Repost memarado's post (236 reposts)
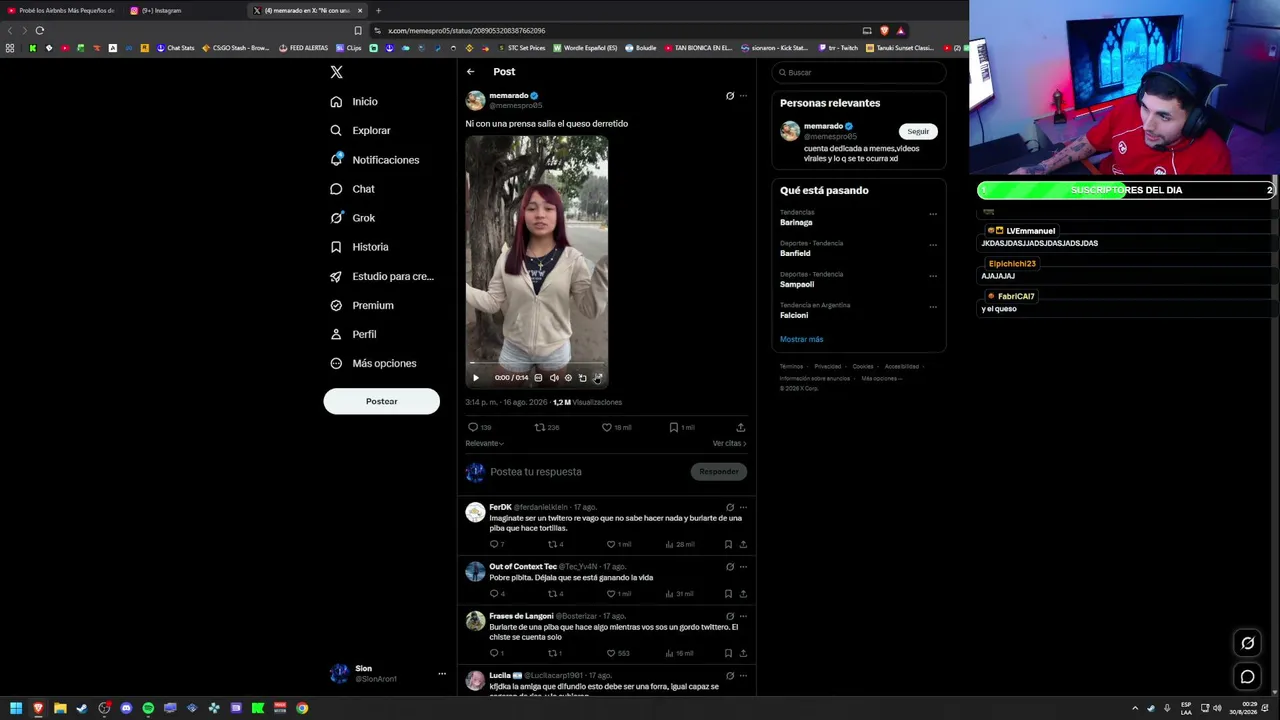Image resolution: width=1280 pixels, height=720 pixels. (x=546, y=427)
